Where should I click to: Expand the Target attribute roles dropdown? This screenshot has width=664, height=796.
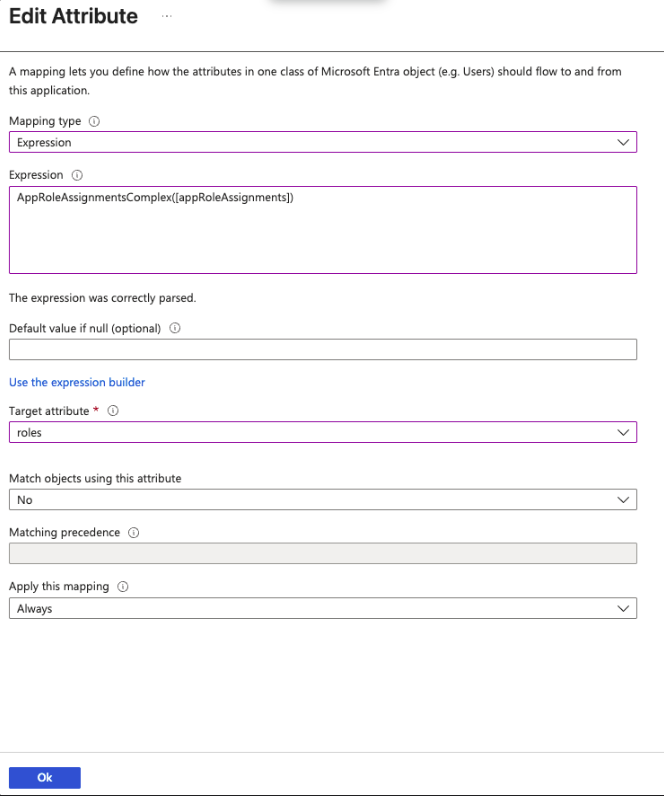click(x=322, y=433)
